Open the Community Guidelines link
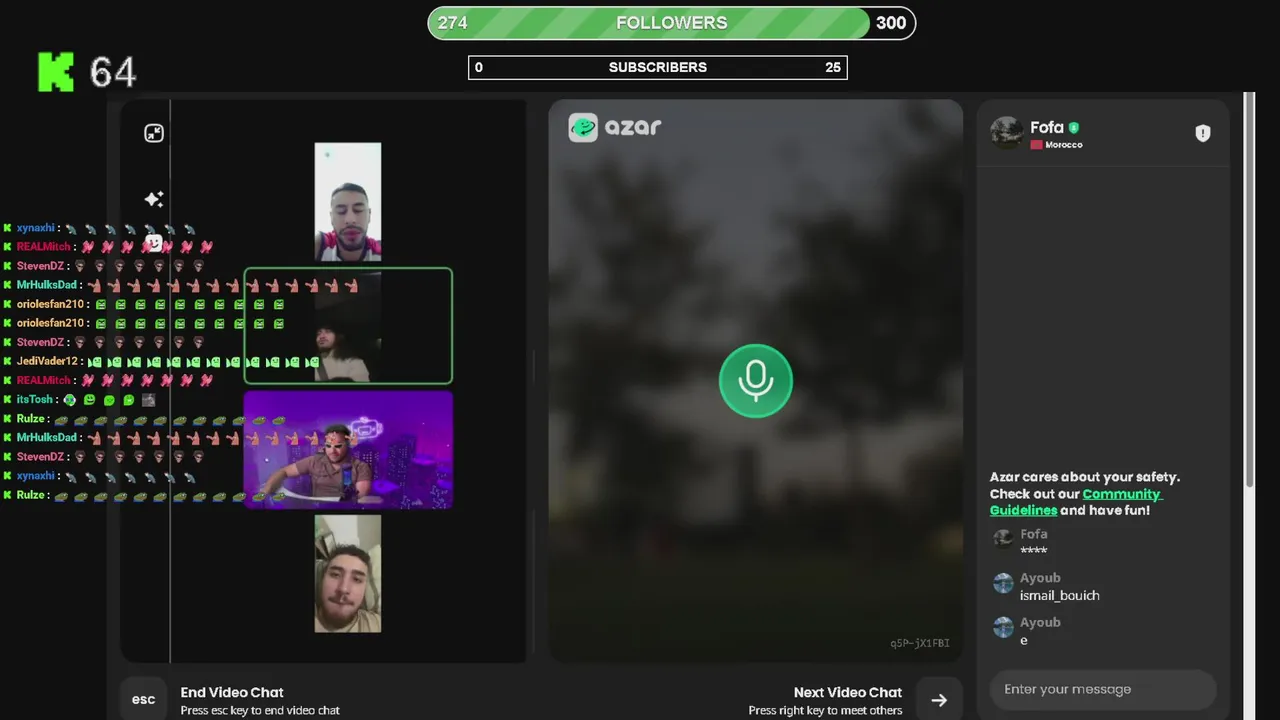The width and height of the screenshot is (1280, 720). pos(1076,502)
